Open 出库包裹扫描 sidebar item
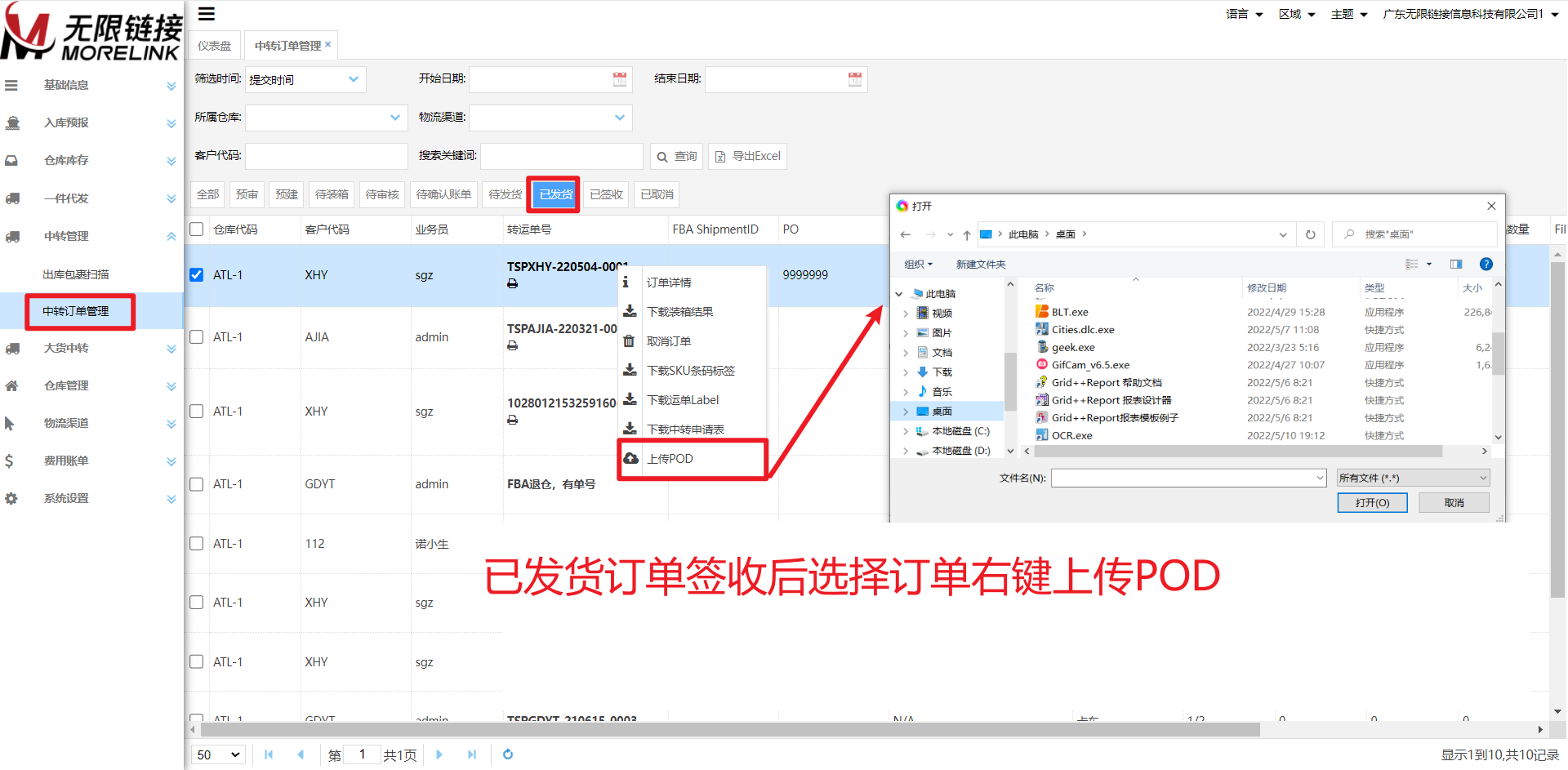This screenshot has height=770, width=1568. (76, 274)
